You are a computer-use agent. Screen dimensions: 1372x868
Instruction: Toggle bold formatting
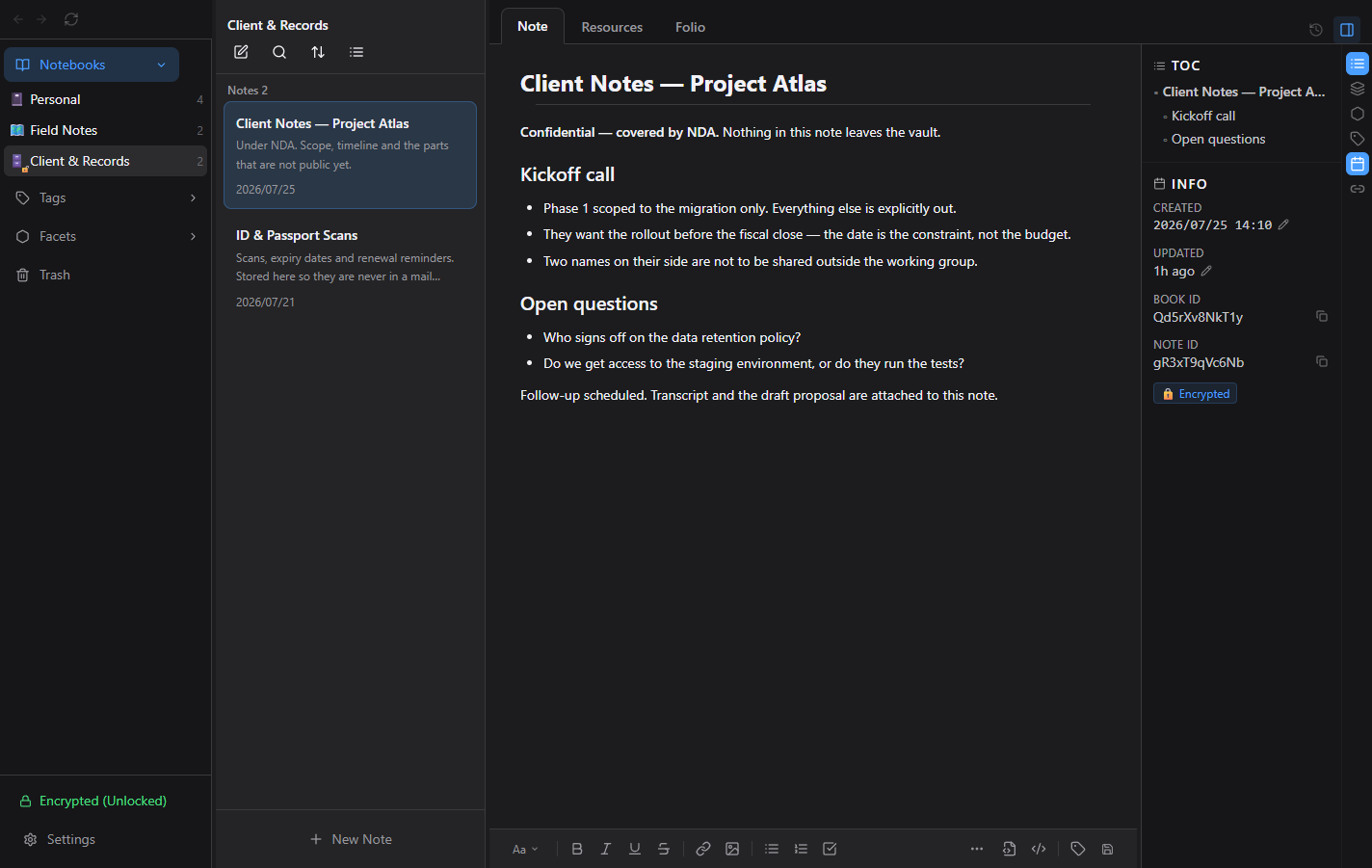click(577, 849)
